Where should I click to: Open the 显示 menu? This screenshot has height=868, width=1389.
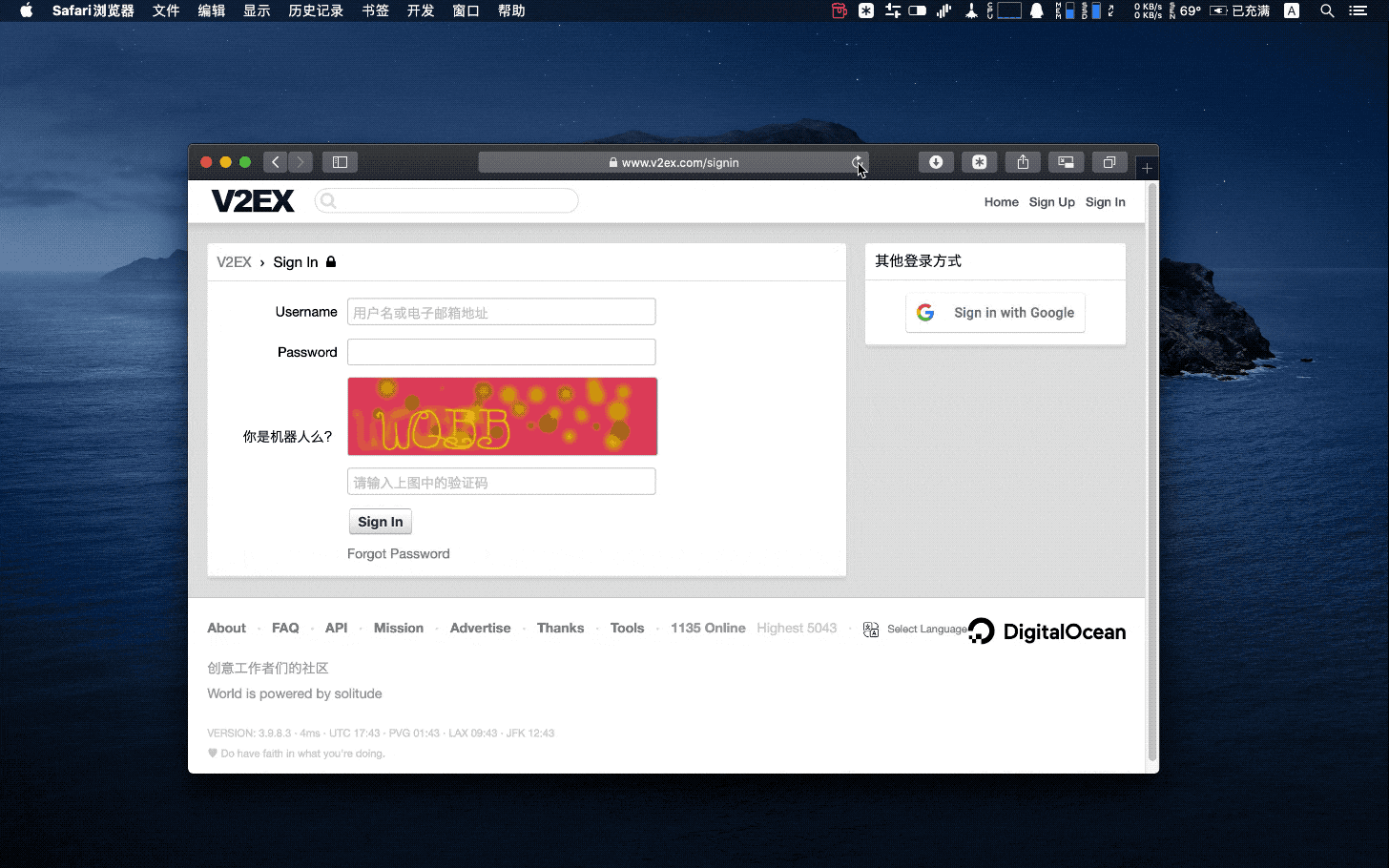tap(257, 10)
